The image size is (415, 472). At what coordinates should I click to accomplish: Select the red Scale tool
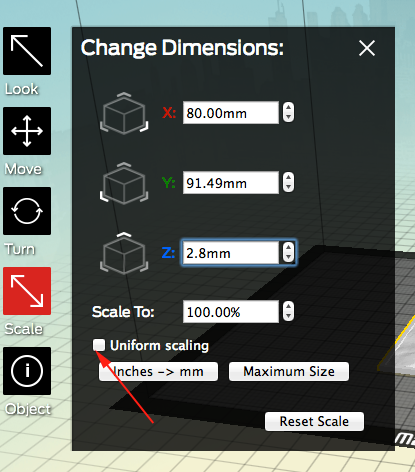tap(27, 291)
